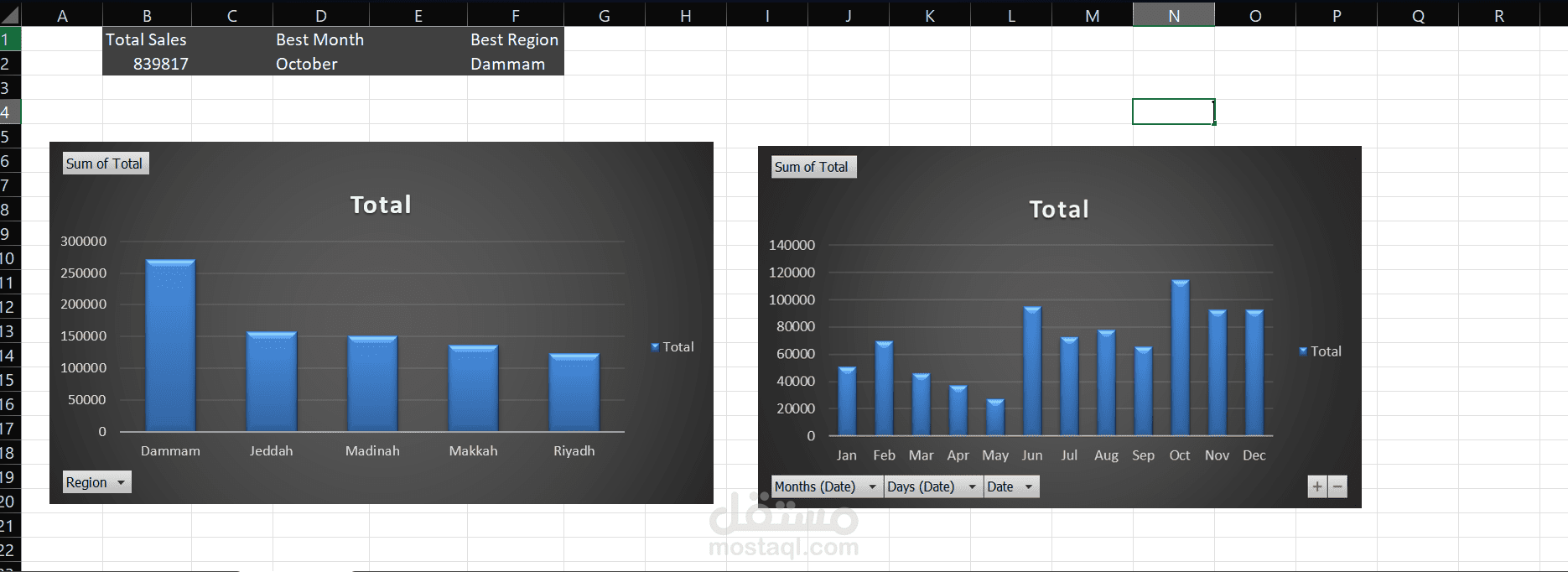
Task: Click Sum of Total button on region chart
Action: point(106,164)
